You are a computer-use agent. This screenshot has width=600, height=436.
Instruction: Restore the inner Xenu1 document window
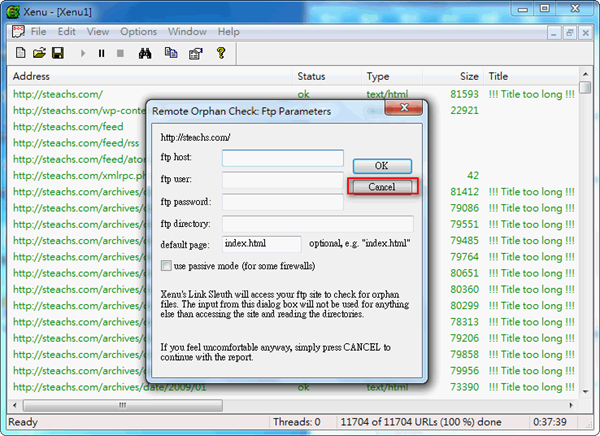coord(569,33)
